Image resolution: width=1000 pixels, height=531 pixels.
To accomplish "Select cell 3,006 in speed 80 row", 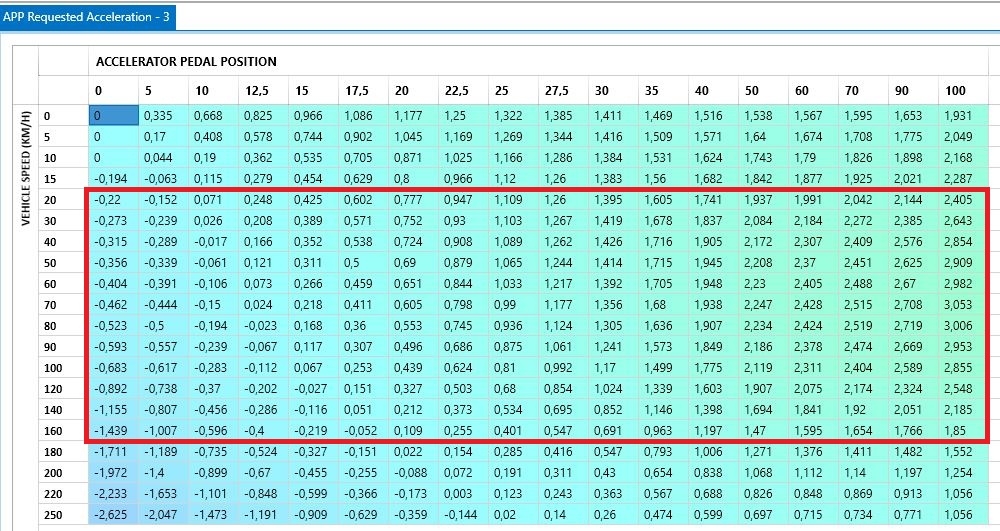I will (x=963, y=326).
